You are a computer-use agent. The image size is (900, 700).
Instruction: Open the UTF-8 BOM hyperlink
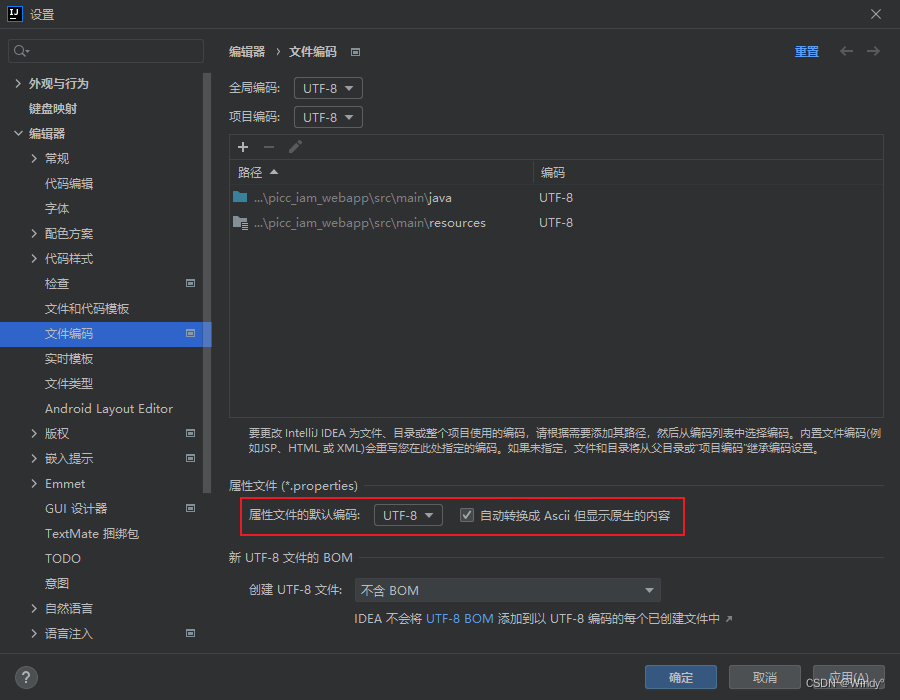coord(460,619)
